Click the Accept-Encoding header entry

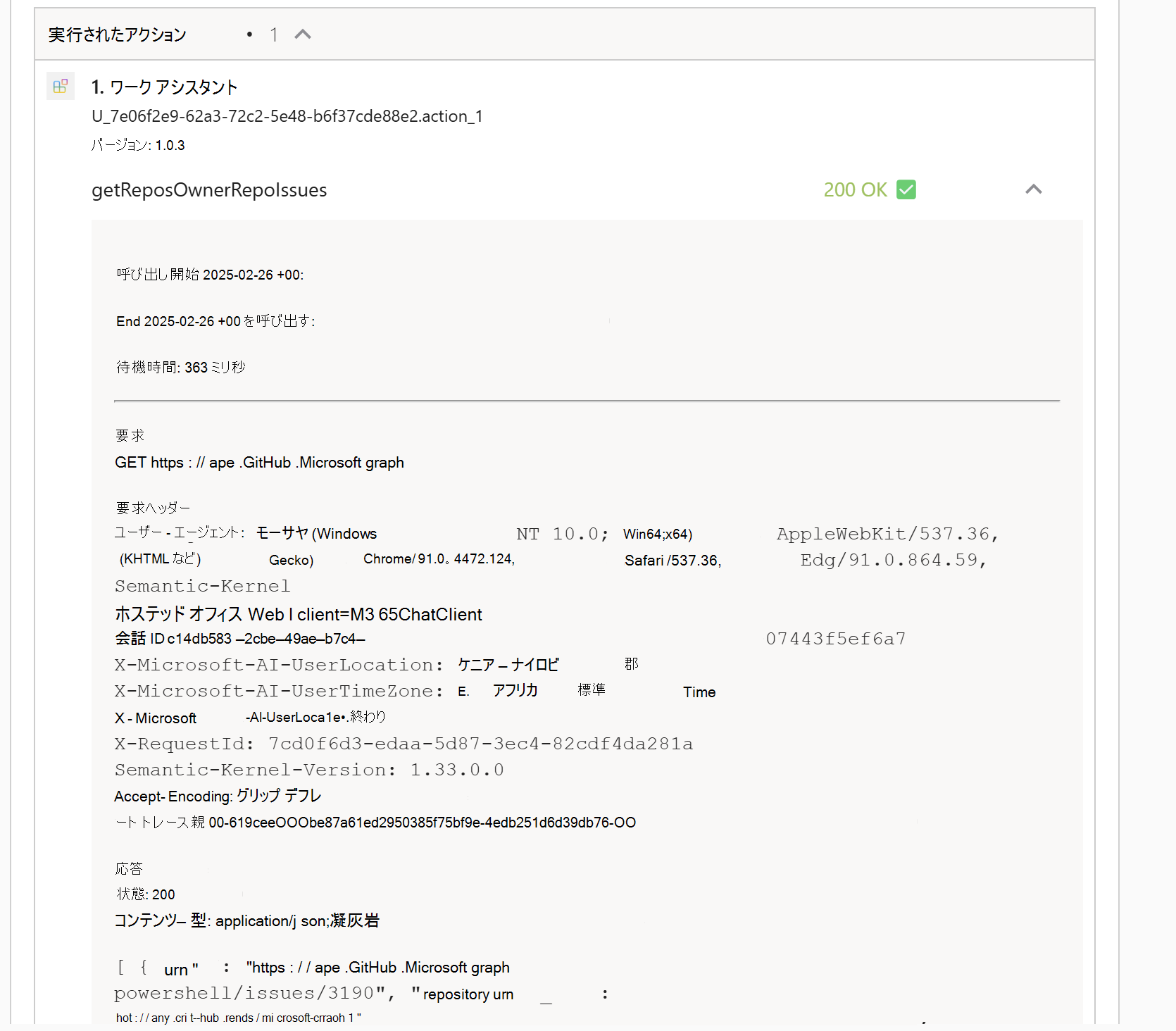click(x=217, y=796)
